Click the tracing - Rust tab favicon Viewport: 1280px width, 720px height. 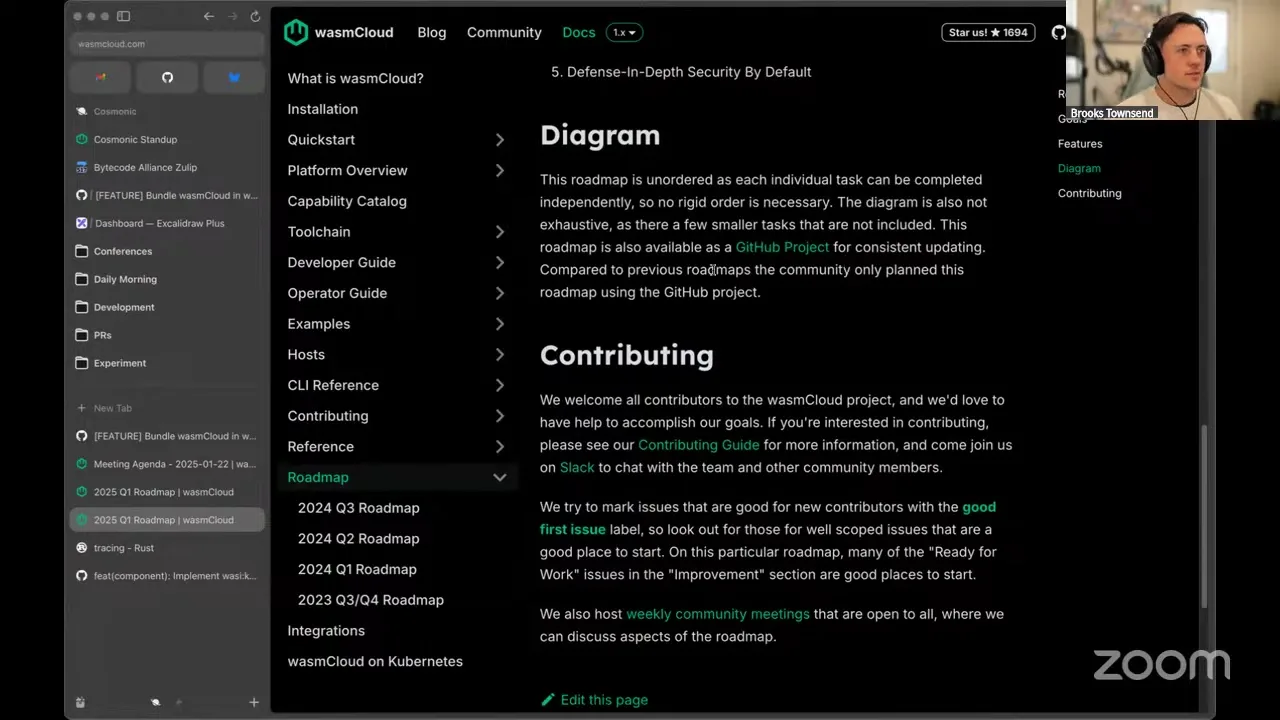82,548
